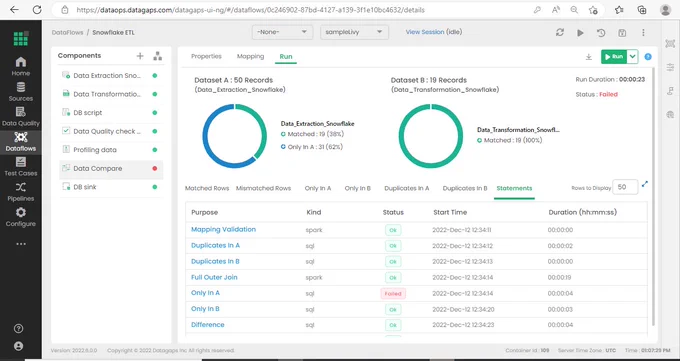Select the Data Quality check component

(x=111, y=131)
